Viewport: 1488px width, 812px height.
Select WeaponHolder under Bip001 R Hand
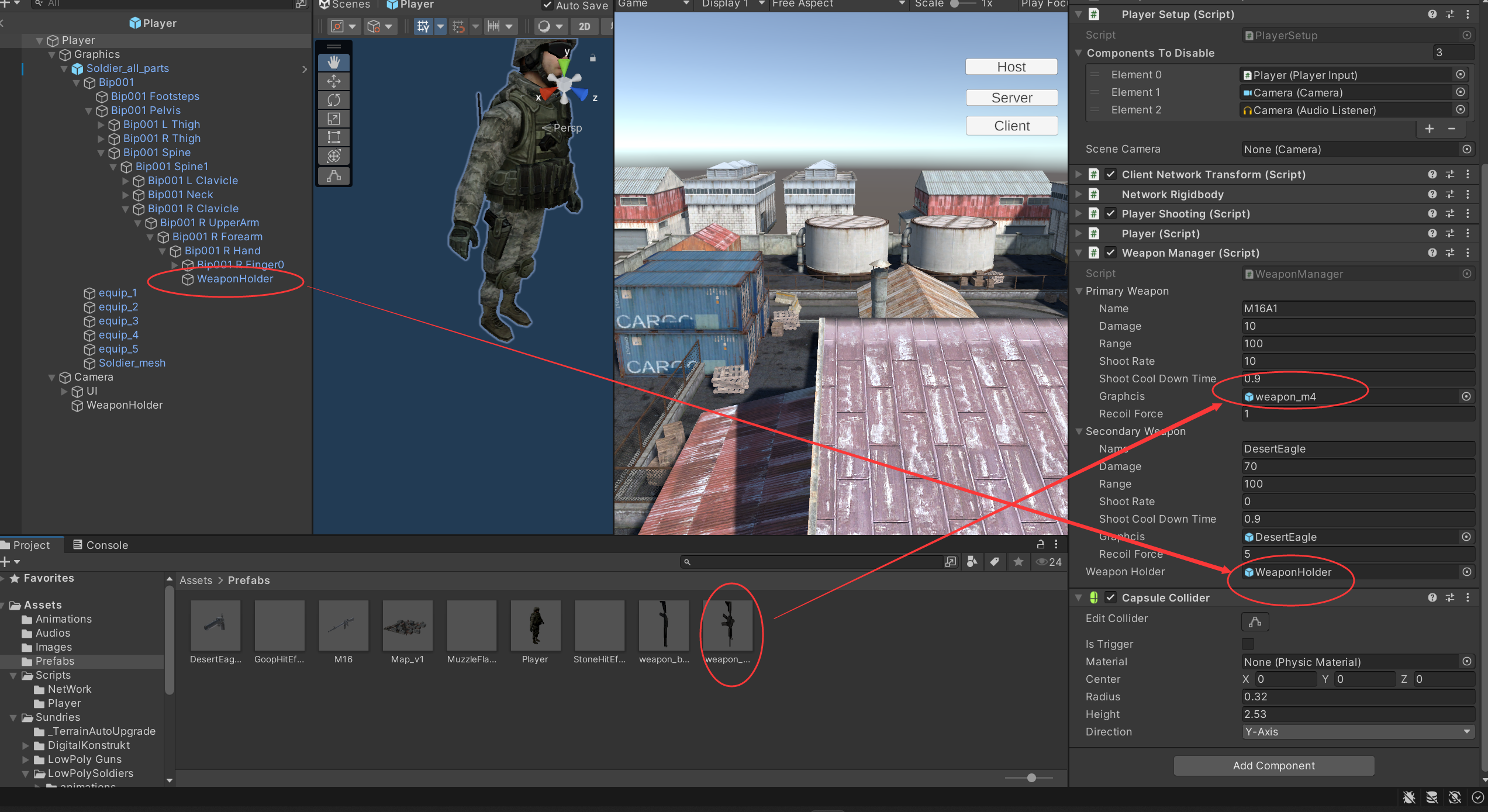[x=234, y=279]
